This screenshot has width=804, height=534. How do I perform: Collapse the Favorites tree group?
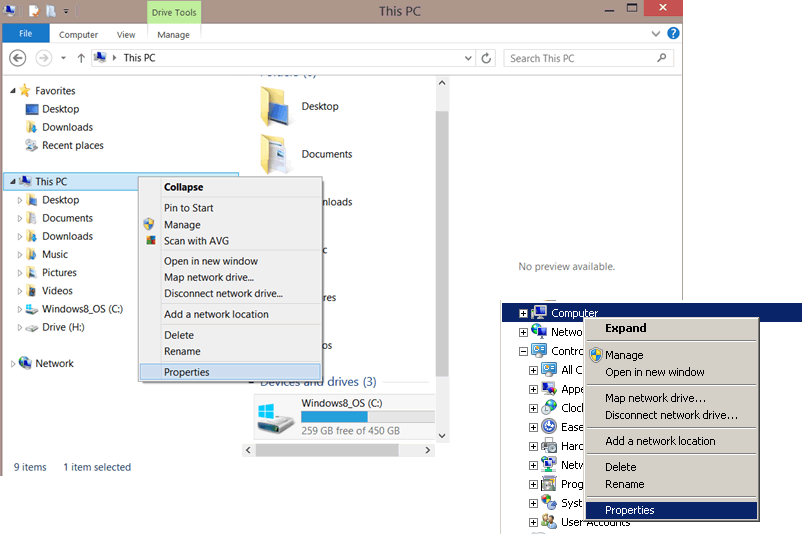click(13, 91)
